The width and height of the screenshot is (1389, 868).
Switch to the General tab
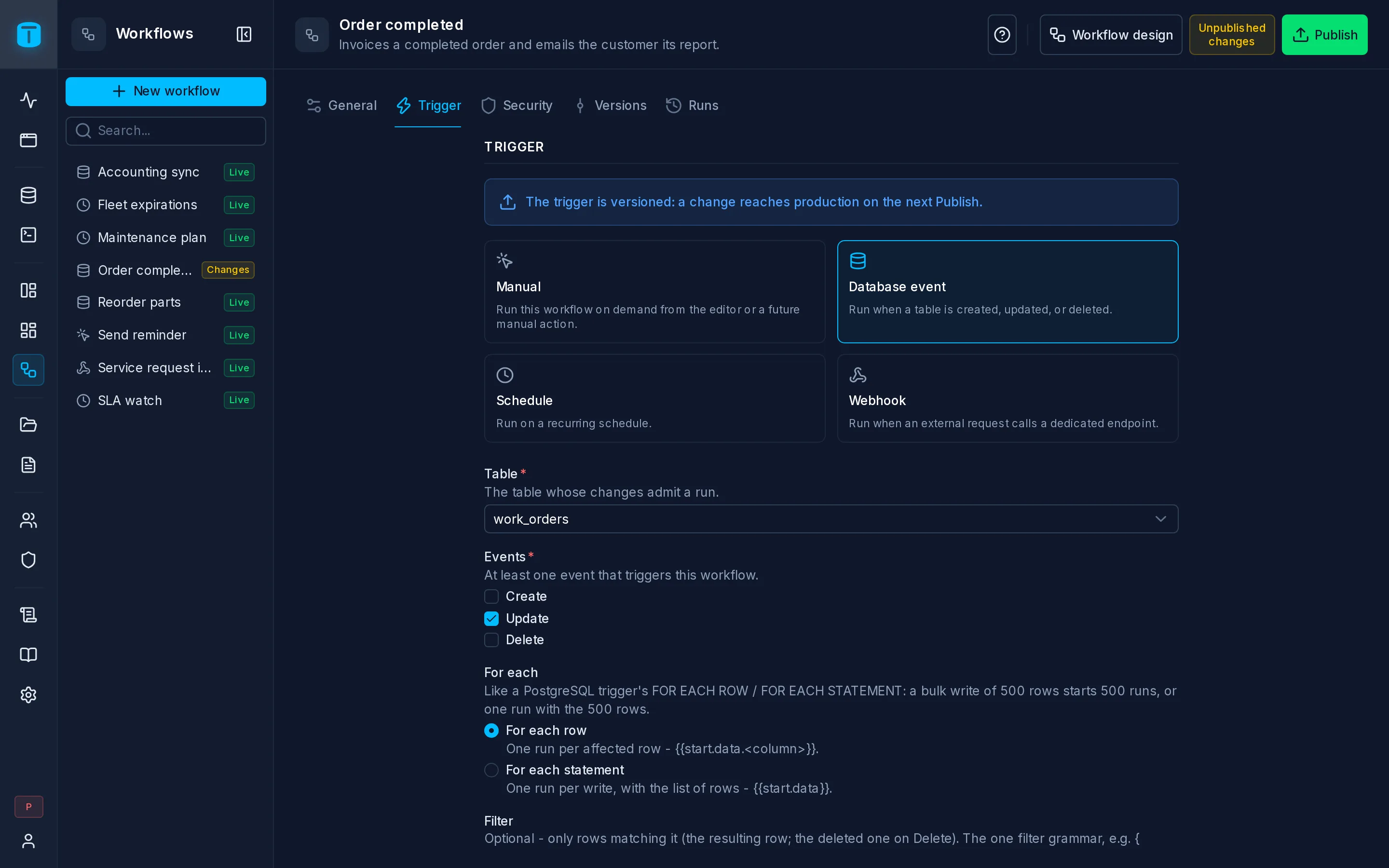tap(342, 106)
